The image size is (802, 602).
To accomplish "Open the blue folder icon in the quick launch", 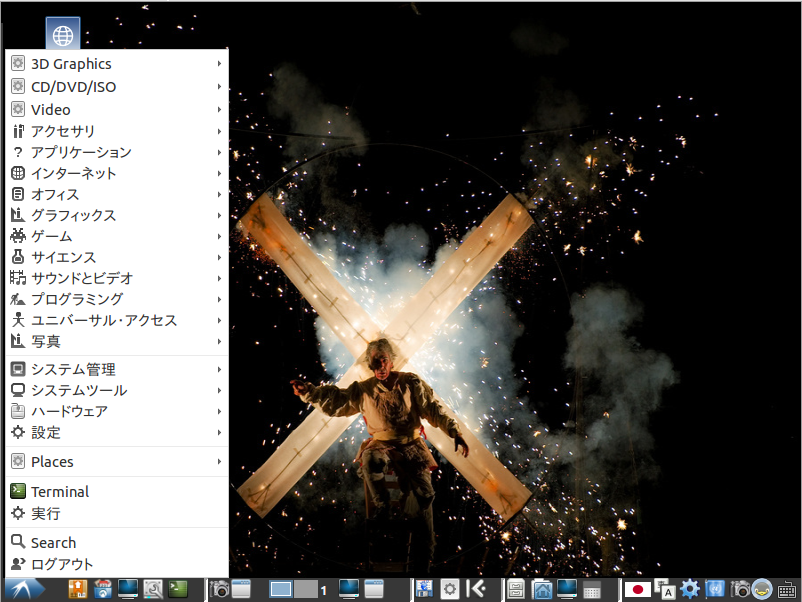I will (x=103, y=590).
